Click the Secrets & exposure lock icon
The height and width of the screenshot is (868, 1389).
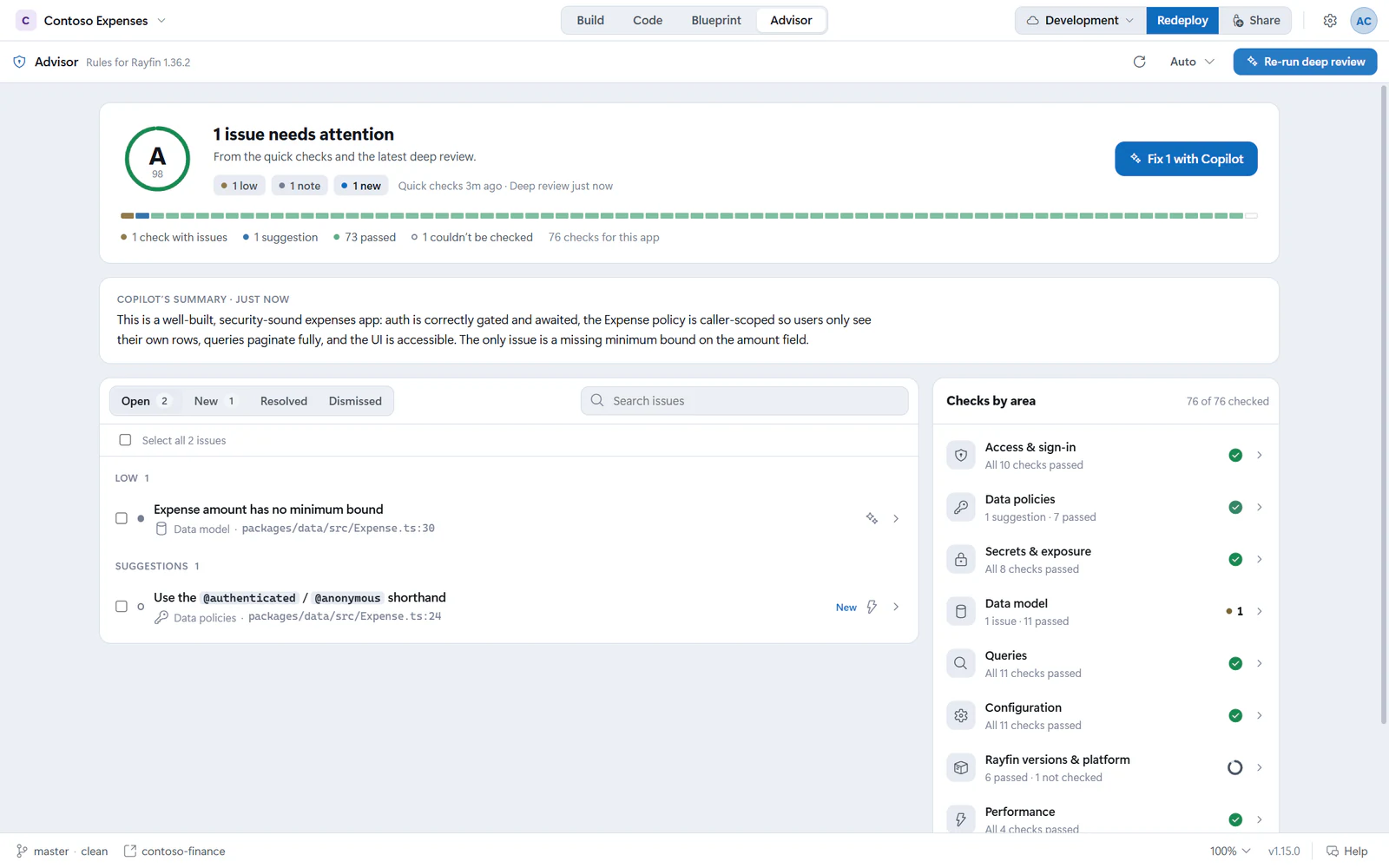961,559
